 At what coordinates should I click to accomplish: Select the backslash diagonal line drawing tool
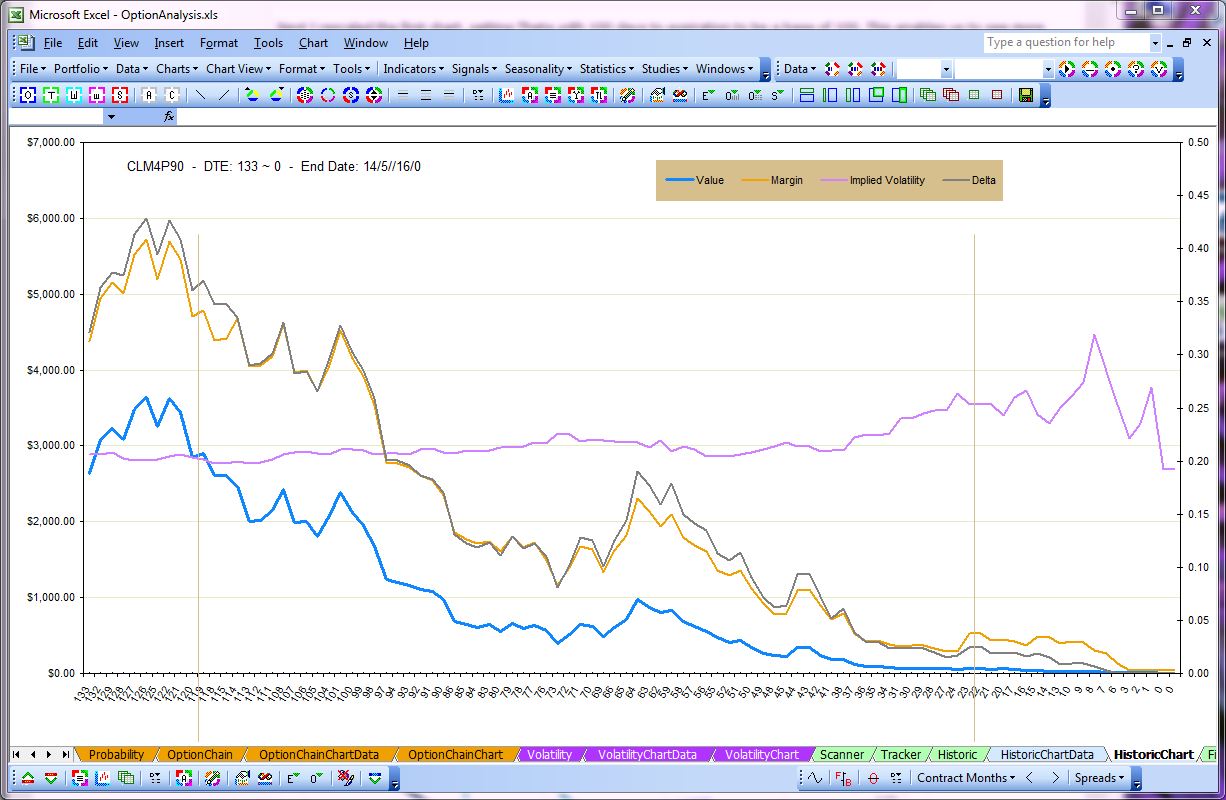pyautogui.click(x=200, y=95)
